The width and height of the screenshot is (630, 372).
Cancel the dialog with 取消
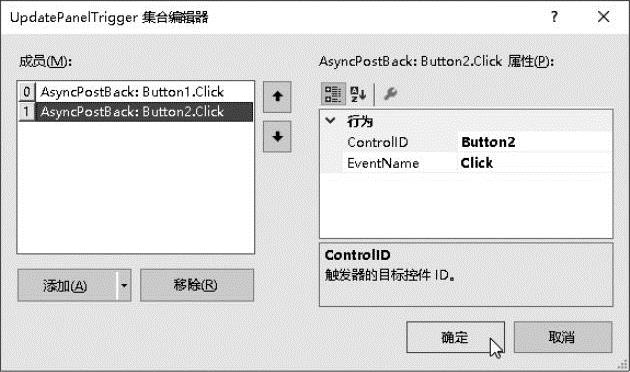563,337
